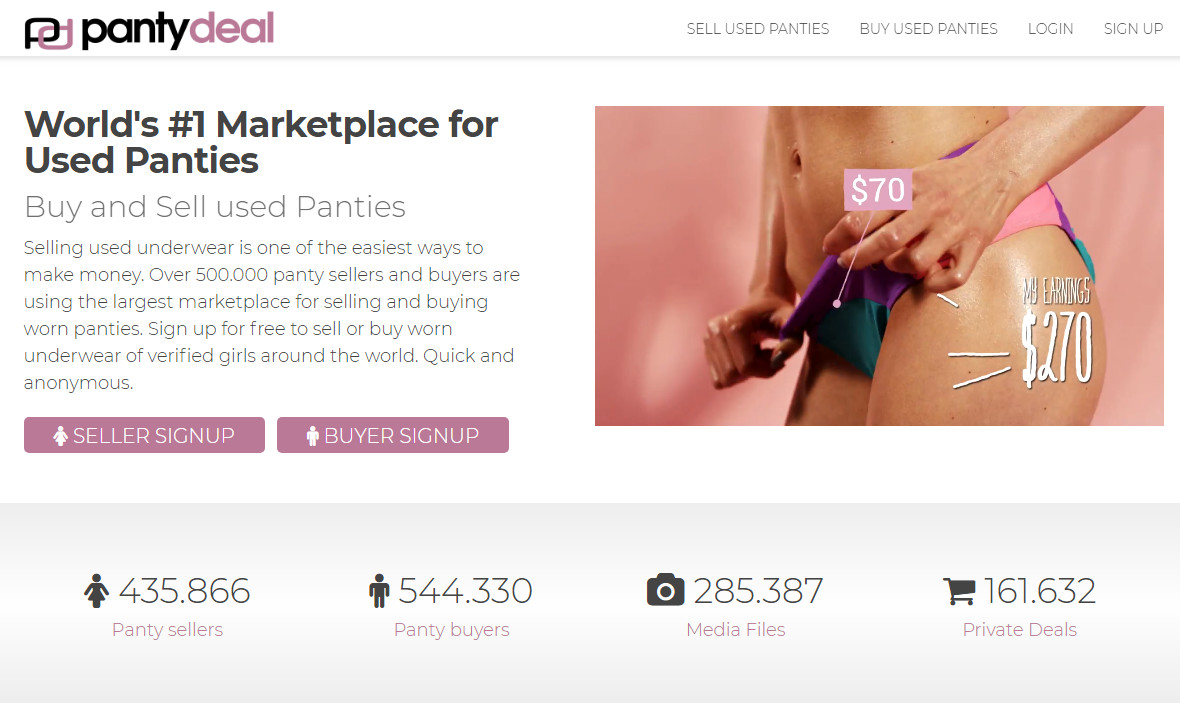
Task: Click the pantydeal wordmark text
Action: pos(177,30)
